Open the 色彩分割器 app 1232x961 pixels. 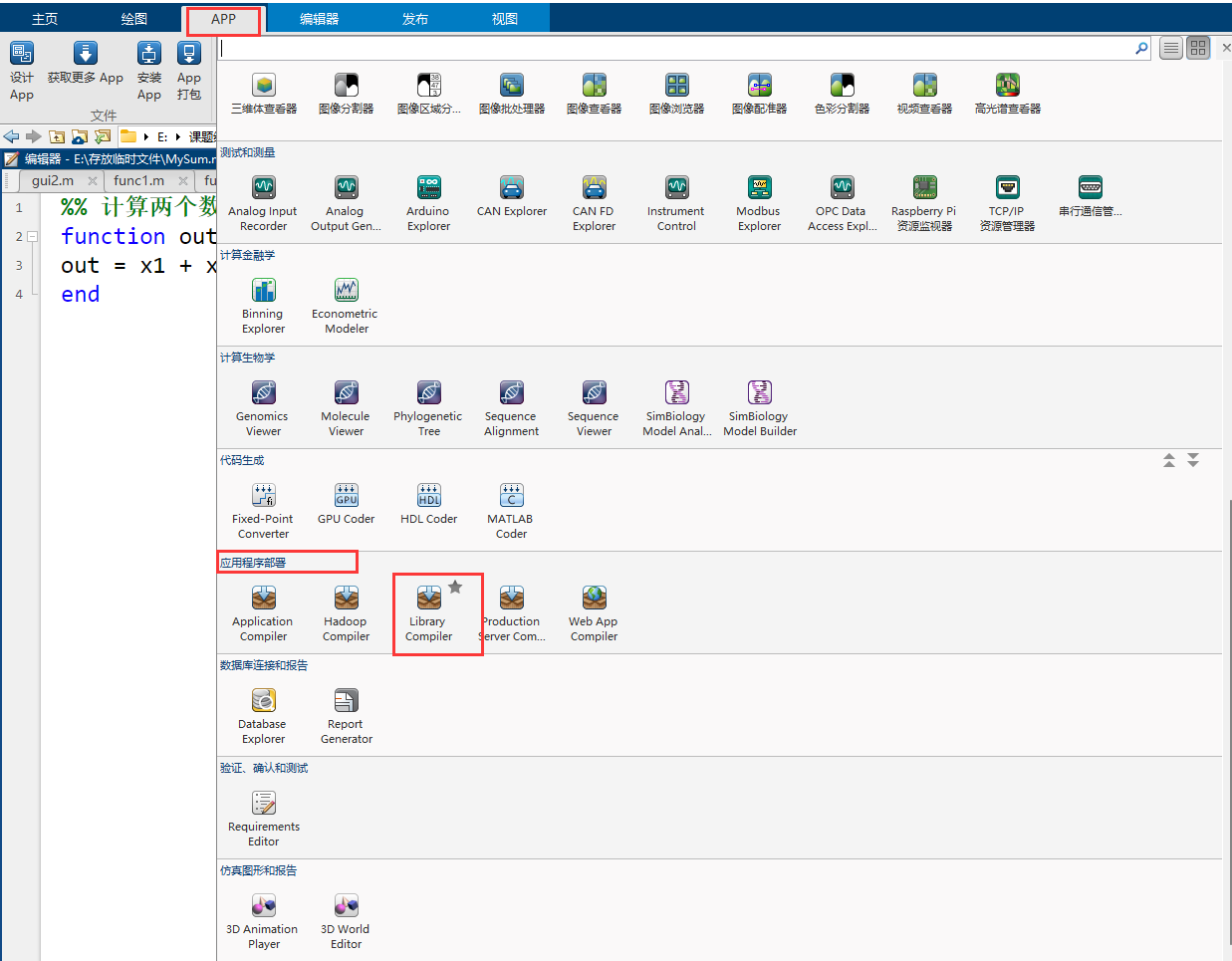[x=843, y=94]
